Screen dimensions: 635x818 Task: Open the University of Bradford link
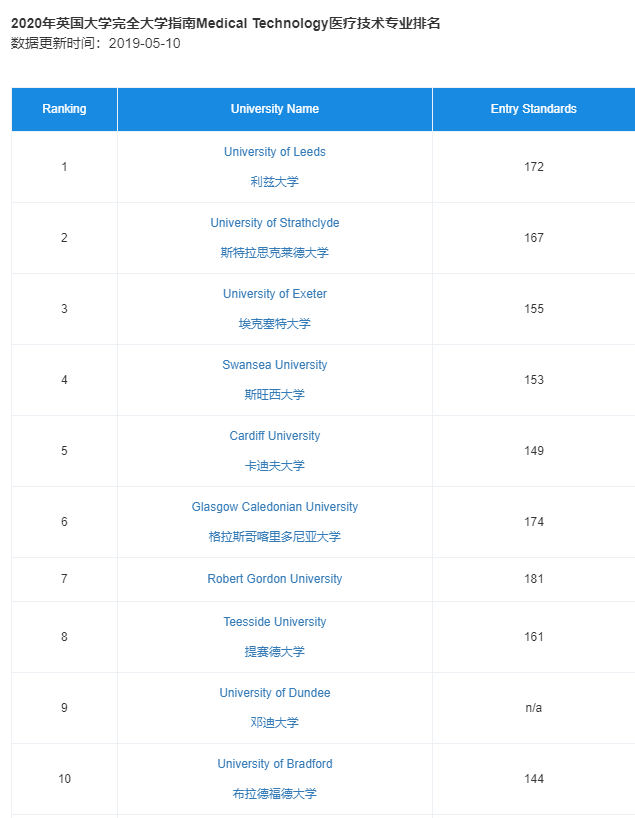click(x=274, y=764)
